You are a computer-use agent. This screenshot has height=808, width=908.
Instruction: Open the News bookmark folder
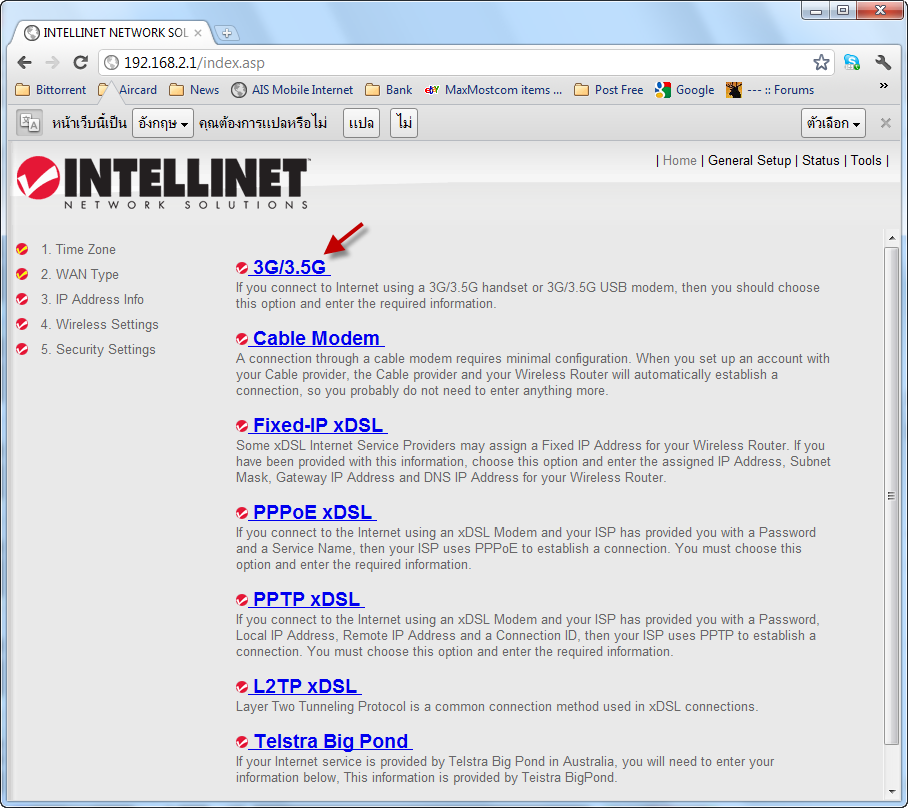[195, 90]
